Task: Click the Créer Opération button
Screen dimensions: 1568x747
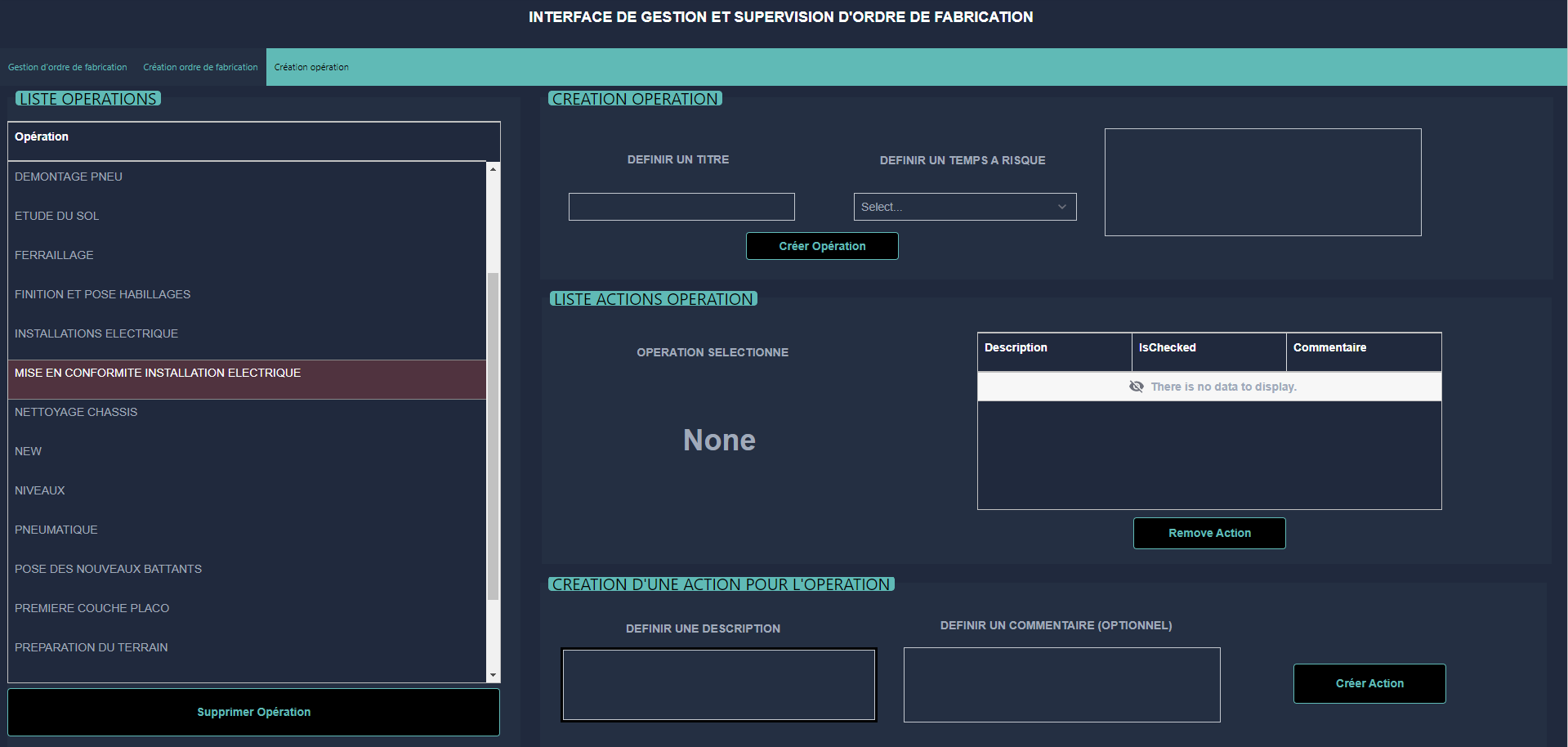Action: pyautogui.click(x=822, y=245)
